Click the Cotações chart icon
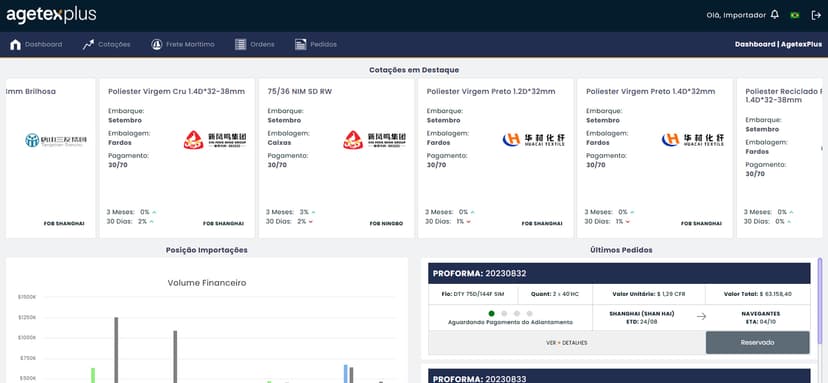The width and height of the screenshot is (828, 383). [88, 44]
